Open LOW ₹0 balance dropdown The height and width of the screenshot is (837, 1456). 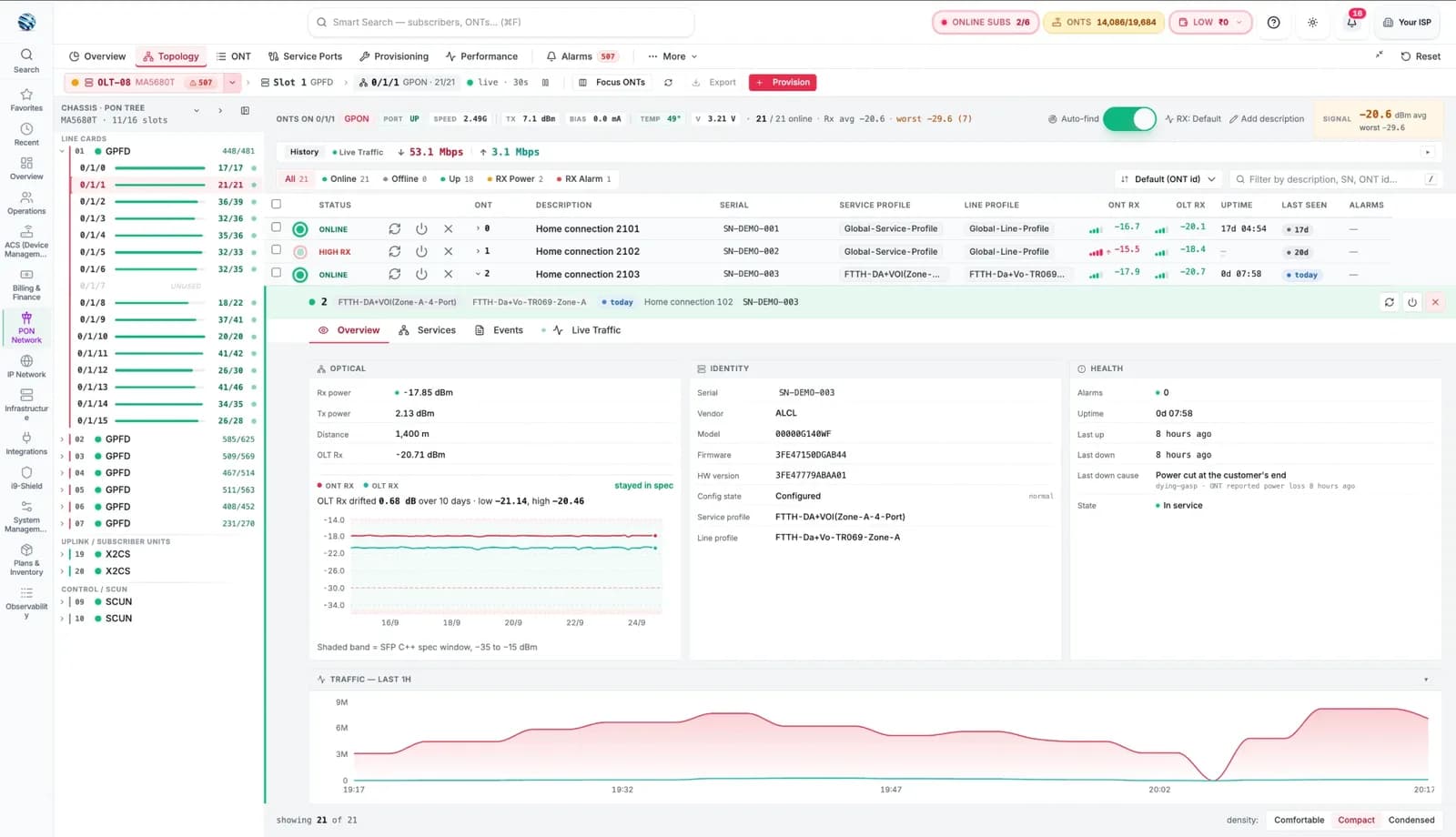(x=1210, y=22)
